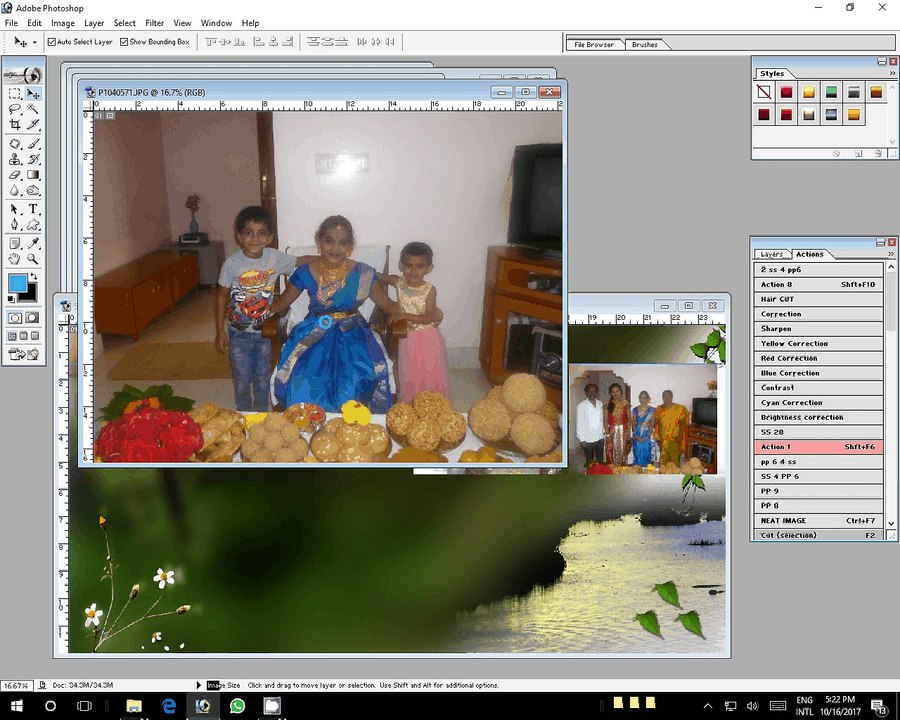Switch to Standard Screen mode
The height and width of the screenshot is (720, 900).
12,336
